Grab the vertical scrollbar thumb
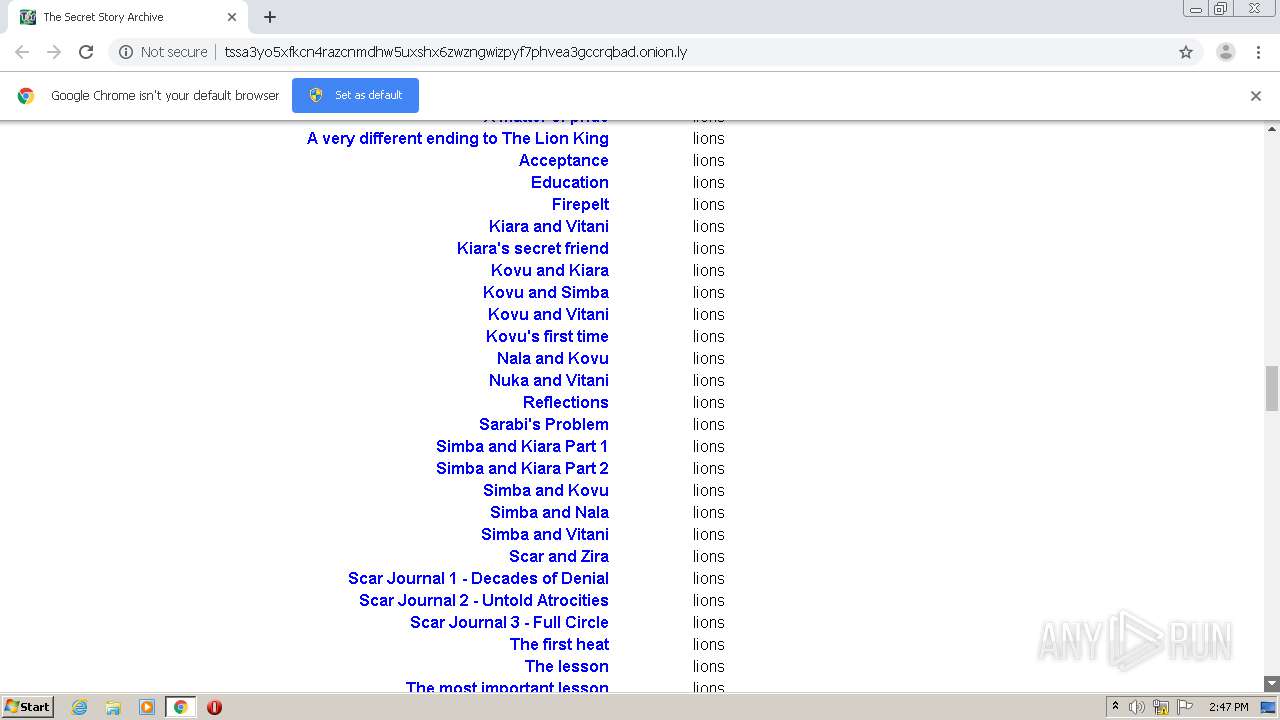The width and height of the screenshot is (1280, 720). [1272, 388]
